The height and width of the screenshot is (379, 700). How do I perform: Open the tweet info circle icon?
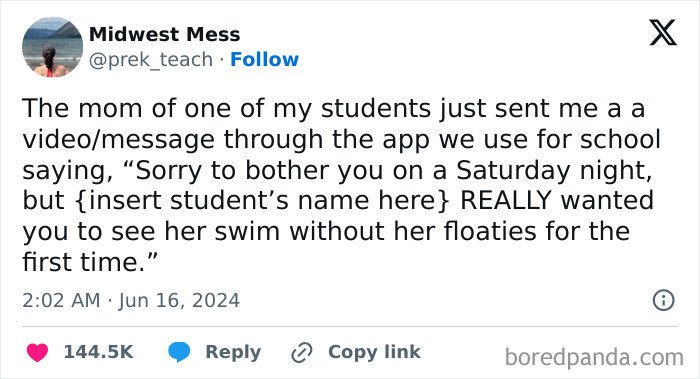coord(663,300)
